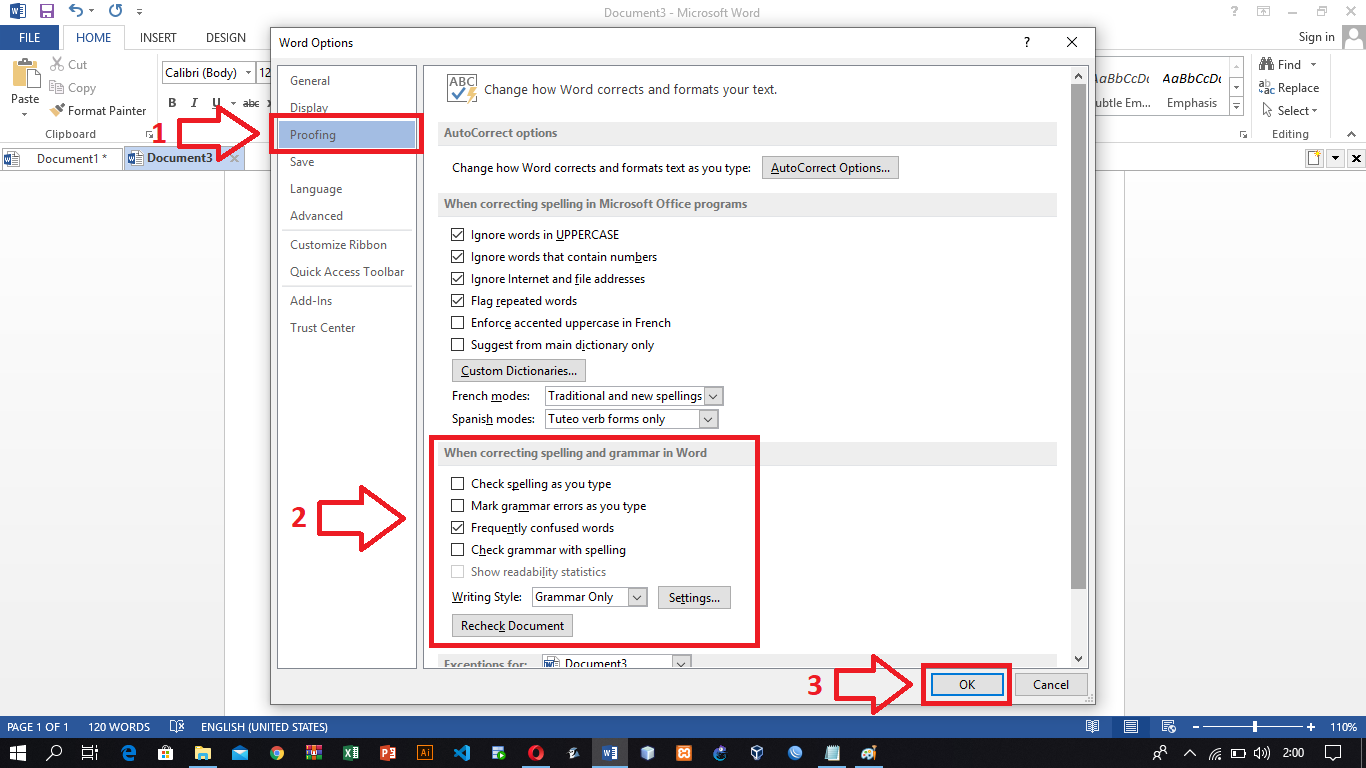The height and width of the screenshot is (768, 1366).
Task: Click the Word Options vertical scrollbar
Action: (x=1078, y=336)
